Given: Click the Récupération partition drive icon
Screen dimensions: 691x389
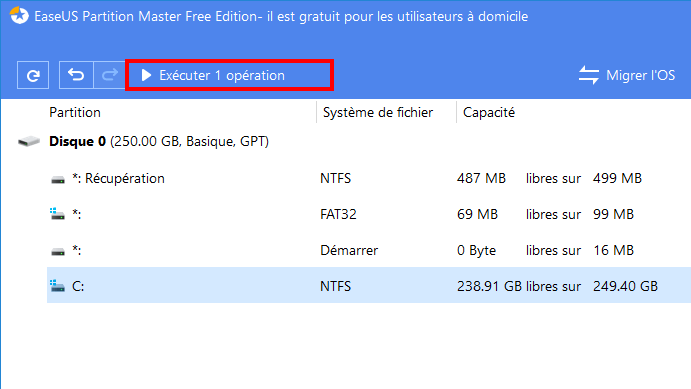Looking at the screenshot, I should click(58, 179).
